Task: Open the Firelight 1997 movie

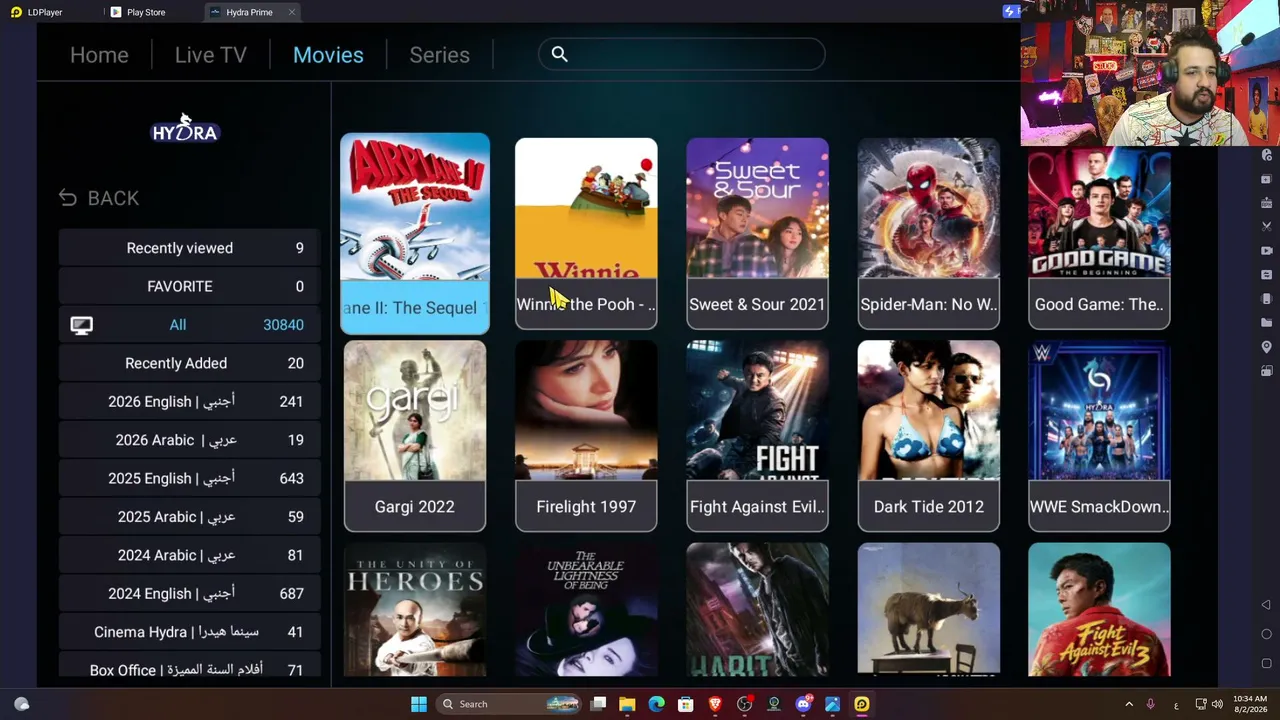Action: tap(586, 435)
